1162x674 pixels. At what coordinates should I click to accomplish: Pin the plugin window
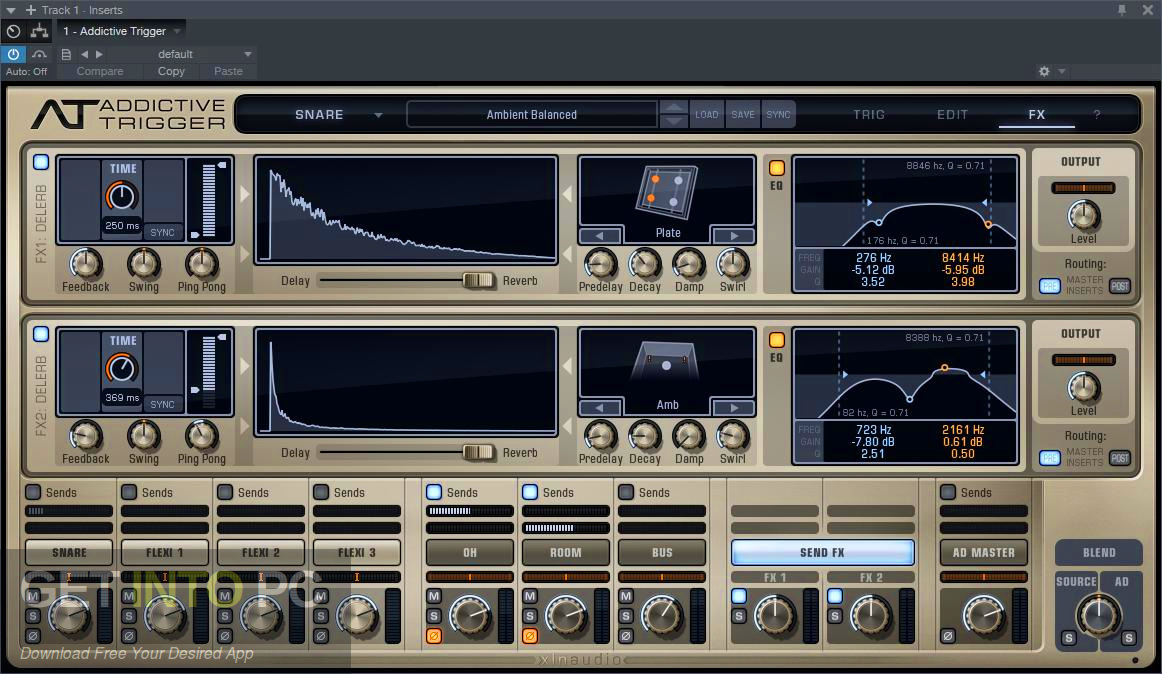[x=1122, y=10]
